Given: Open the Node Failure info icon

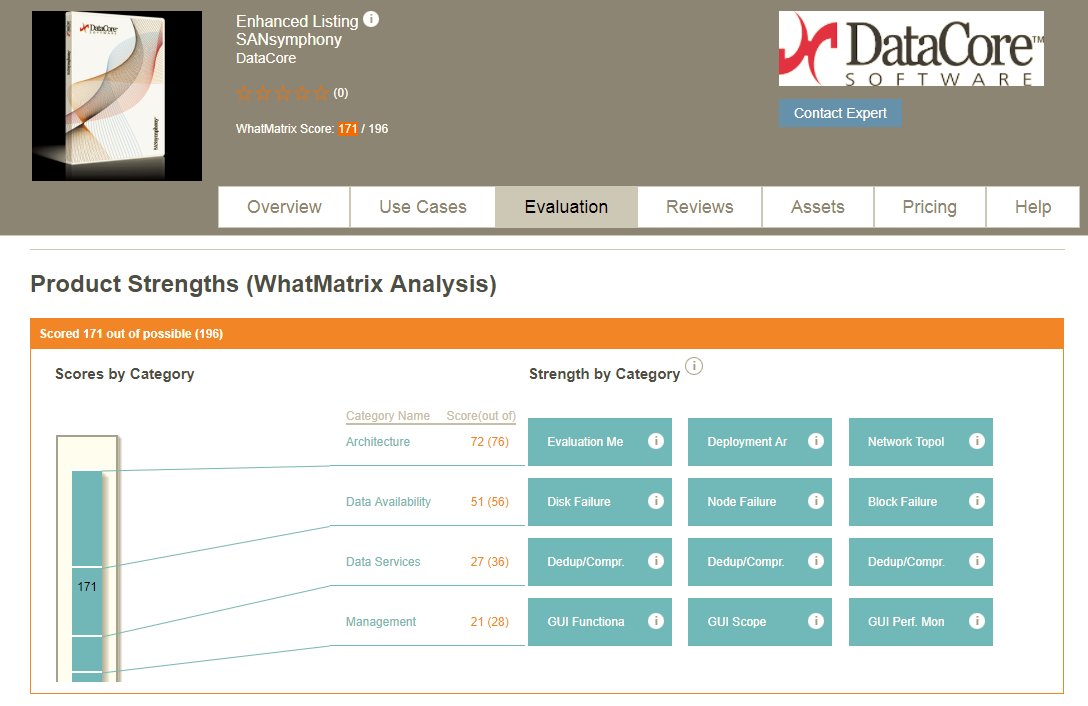Looking at the screenshot, I should tap(815, 502).
